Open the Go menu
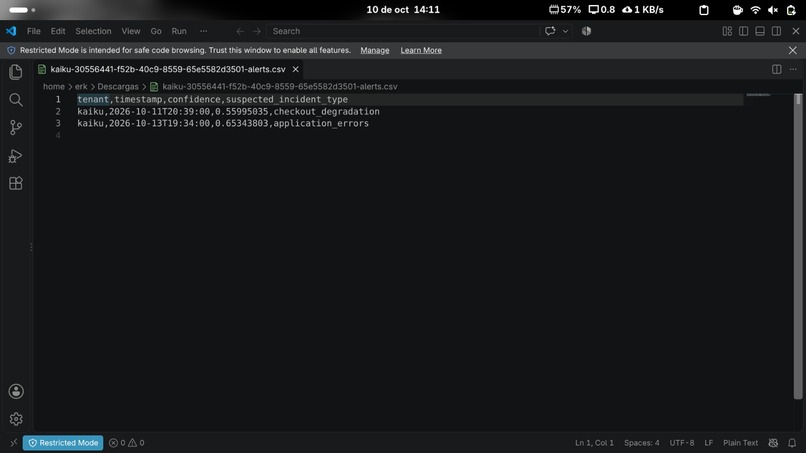The width and height of the screenshot is (806, 453). coord(156,31)
